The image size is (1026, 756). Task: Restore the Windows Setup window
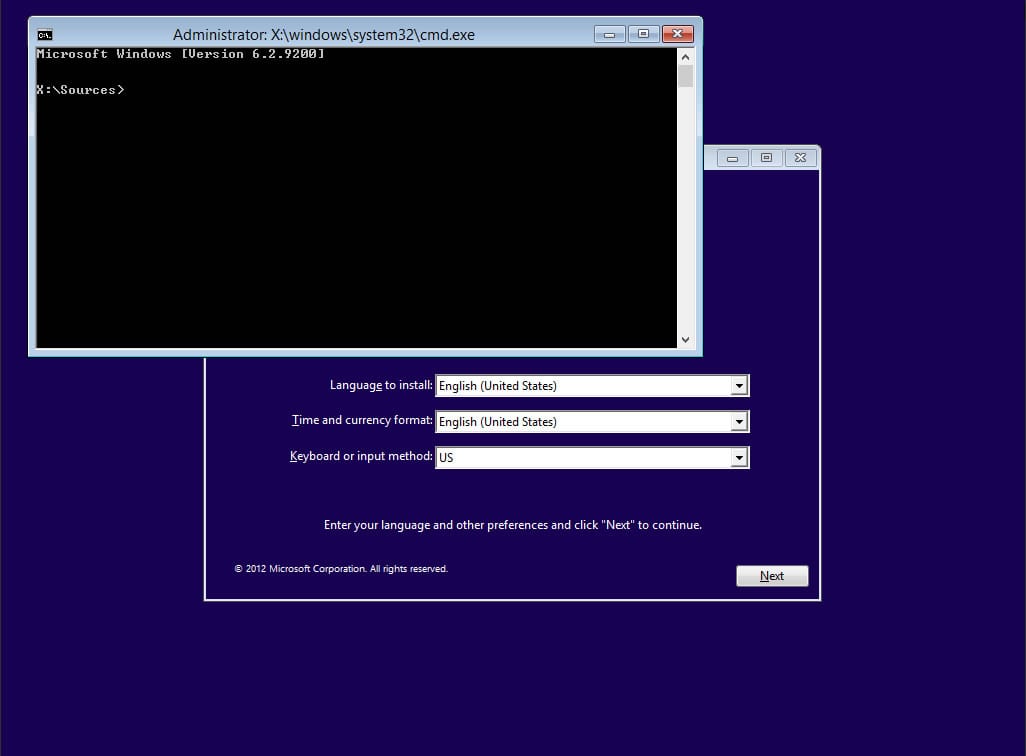tap(765, 157)
